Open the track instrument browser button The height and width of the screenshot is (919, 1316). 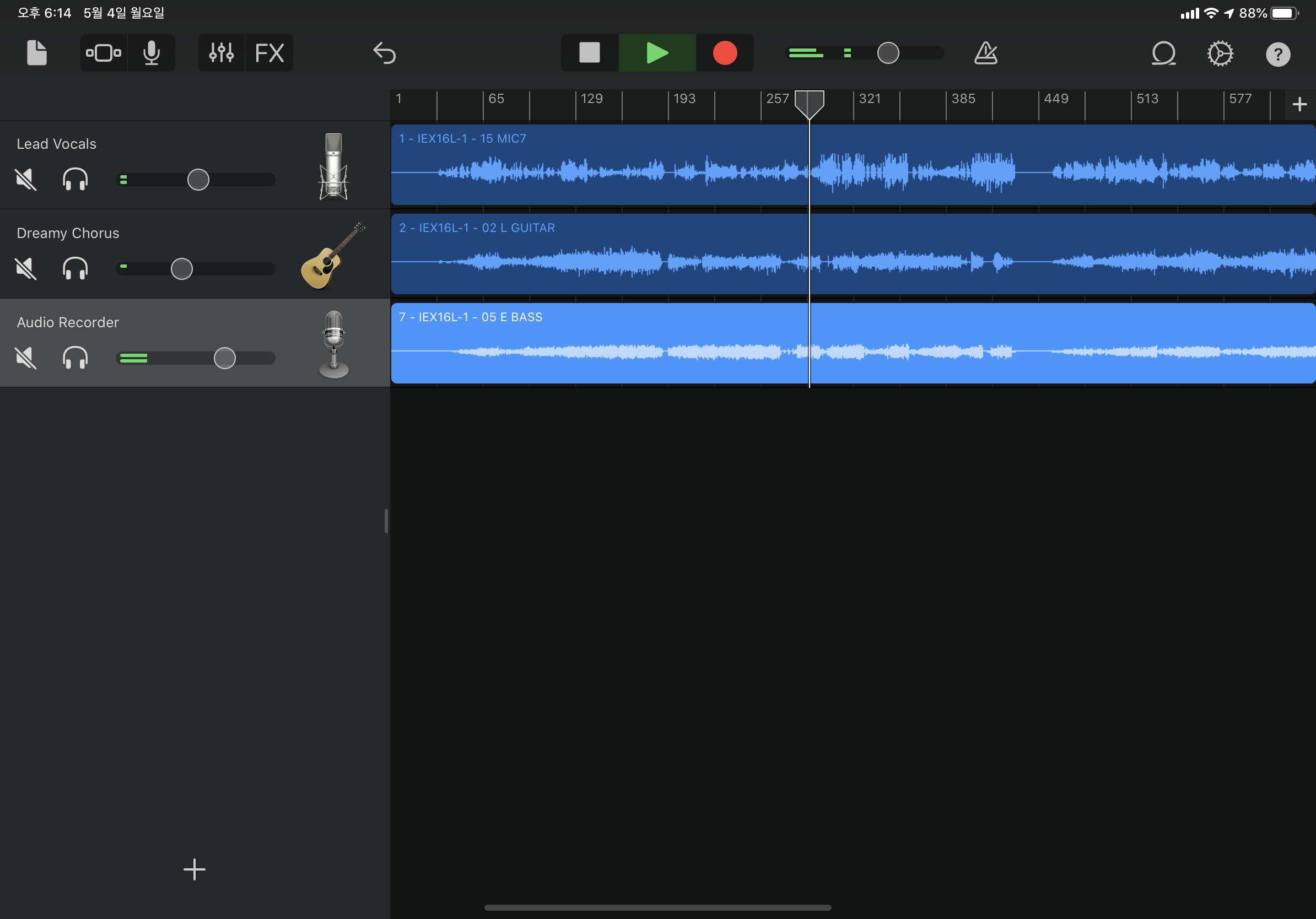point(104,53)
